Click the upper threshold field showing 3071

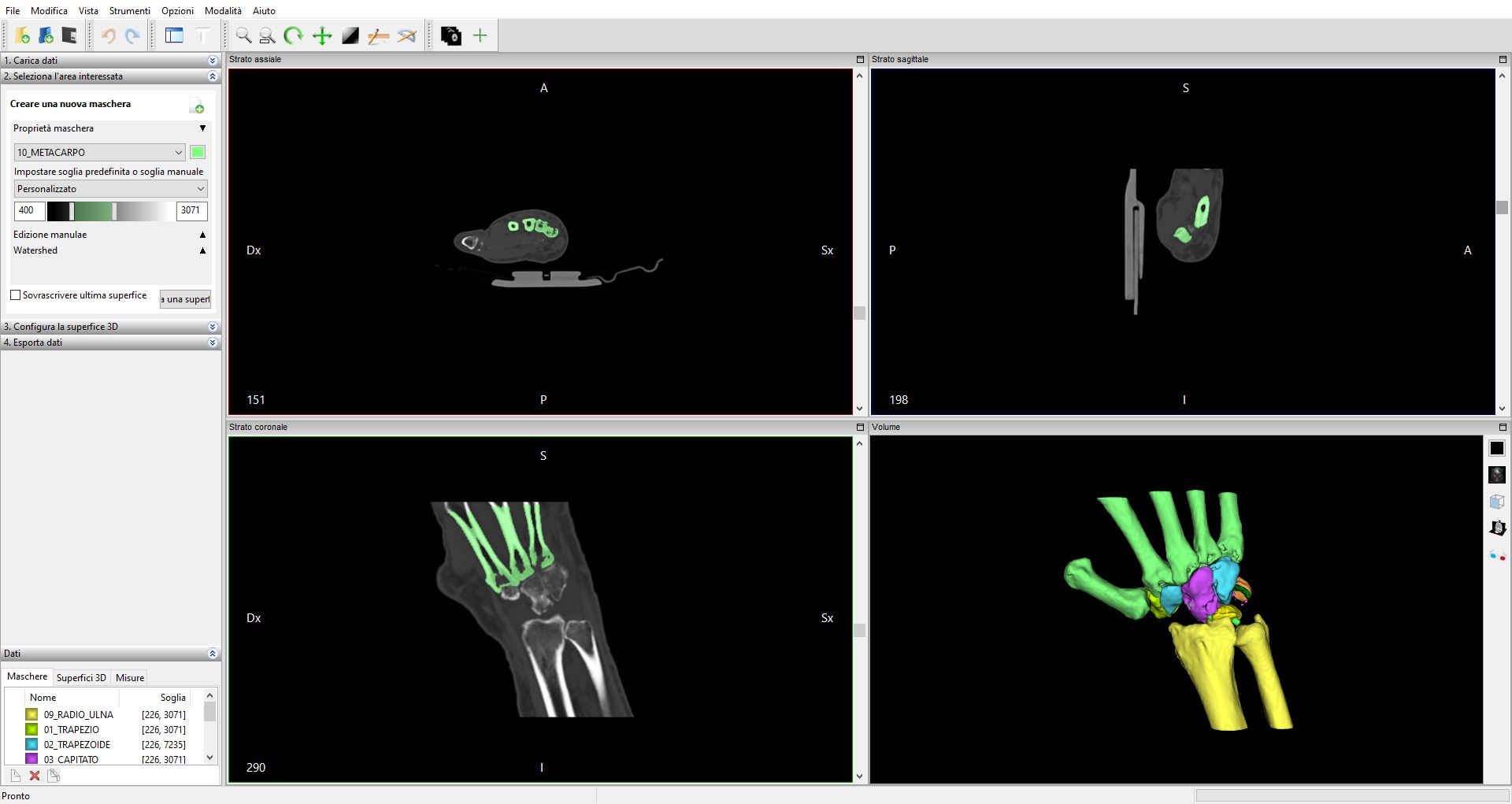191,210
